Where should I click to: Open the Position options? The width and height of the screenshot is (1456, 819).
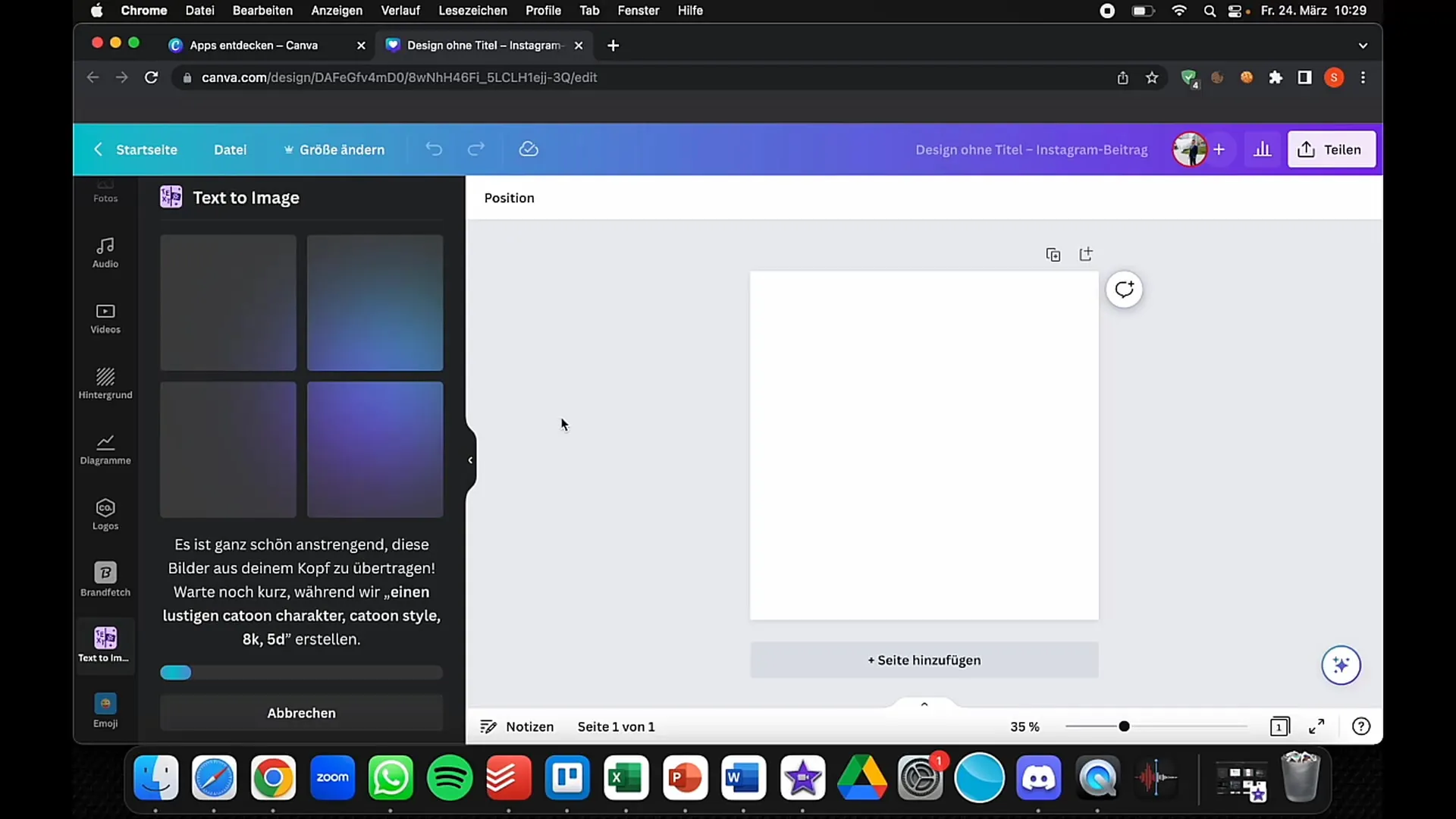(510, 198)
